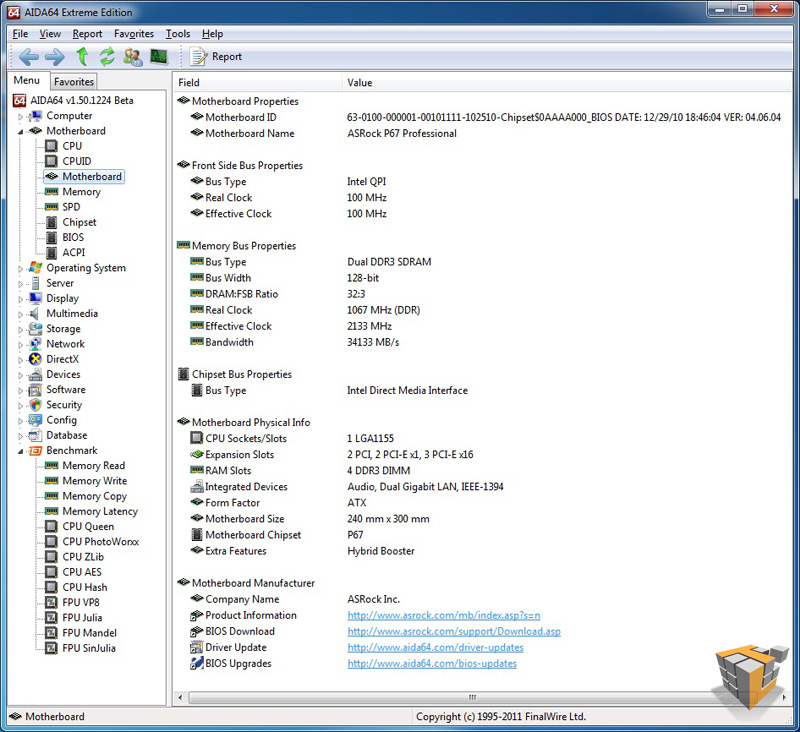
Task: Expand the Server tree node
Action: click(x=20, y=284)
